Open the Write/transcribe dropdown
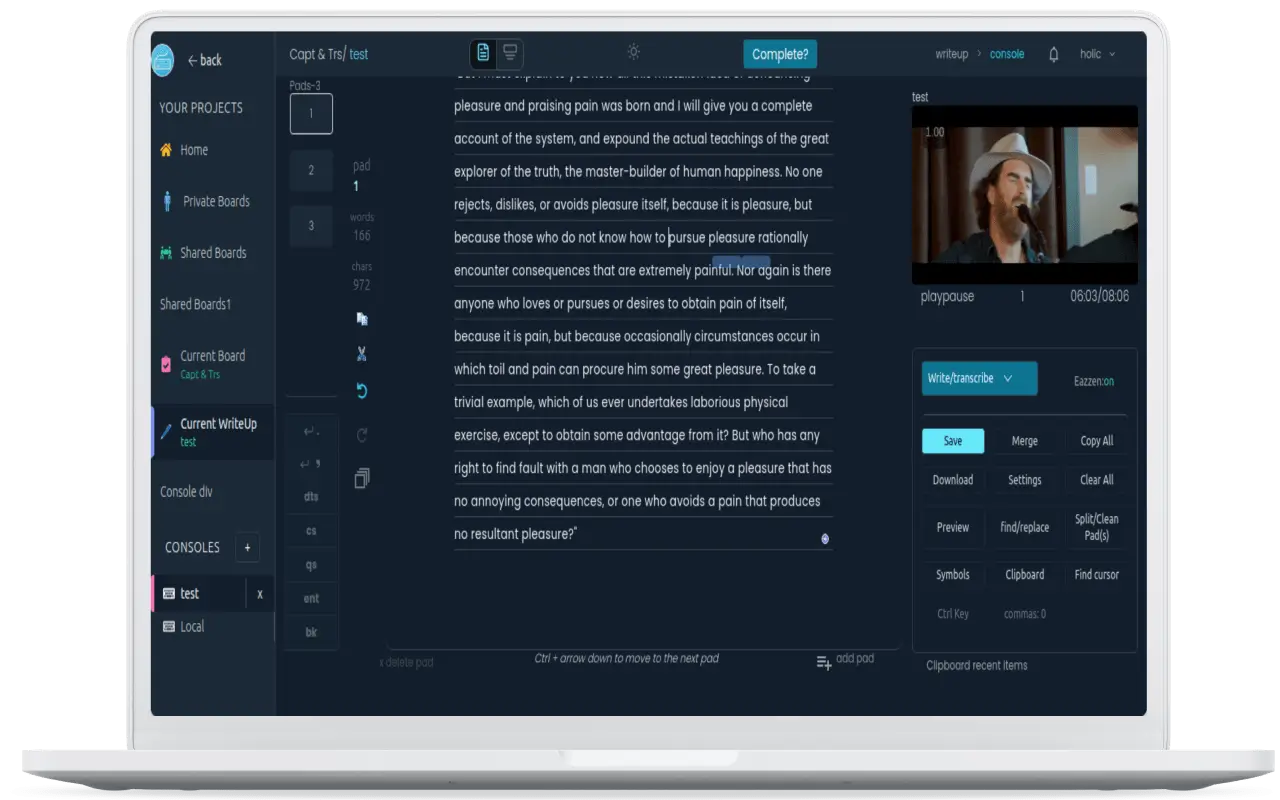Image resolution: width=1280 pixels, height=800 pixels. 979,379
